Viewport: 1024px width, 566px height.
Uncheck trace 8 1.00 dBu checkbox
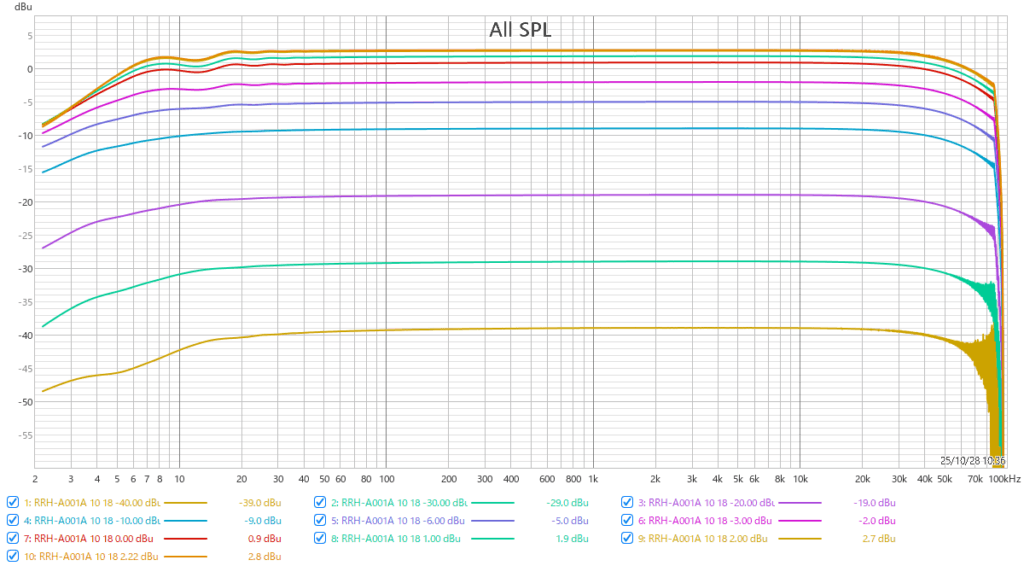point(320,538)
